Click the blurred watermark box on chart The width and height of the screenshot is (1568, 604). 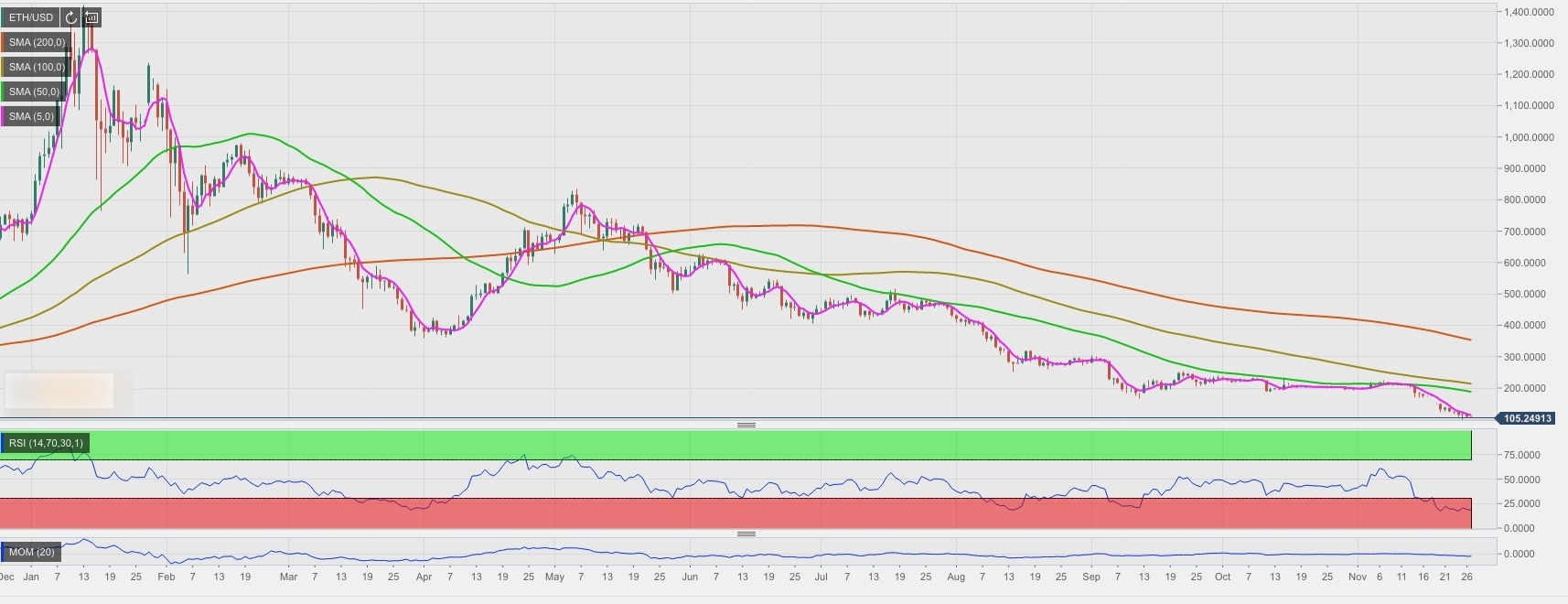point(59,391)
